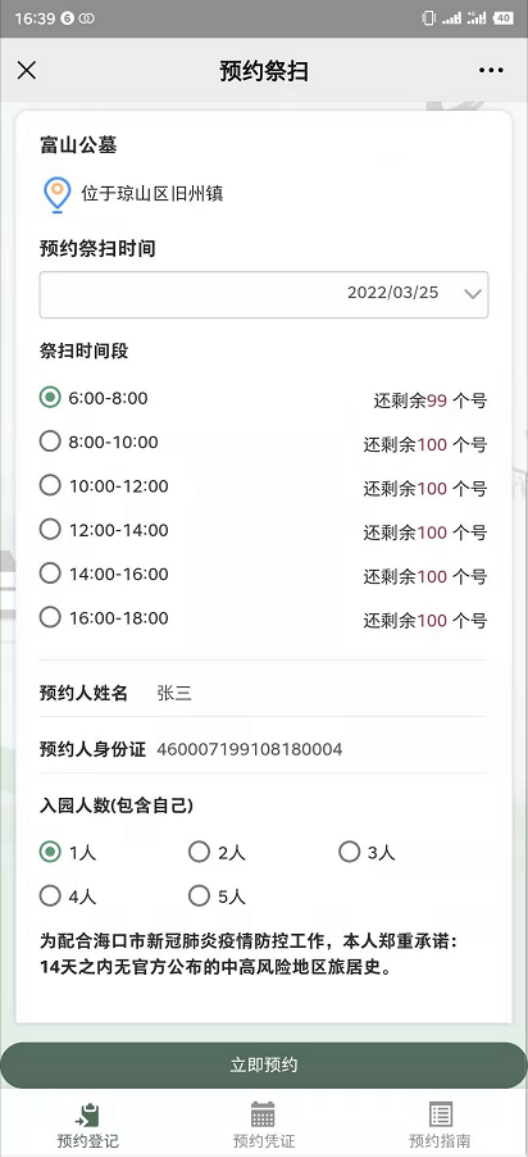Image resolution: width=528 pixels, height=1157 pixels.
Task: Switch to the 预约凭证 tab
Action: pos(263,1123)
